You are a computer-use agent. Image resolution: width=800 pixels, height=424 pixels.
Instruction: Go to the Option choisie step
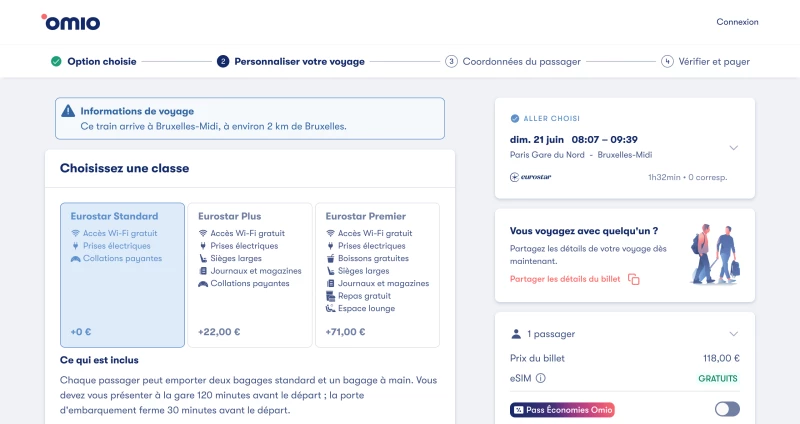tap(102, 62)
